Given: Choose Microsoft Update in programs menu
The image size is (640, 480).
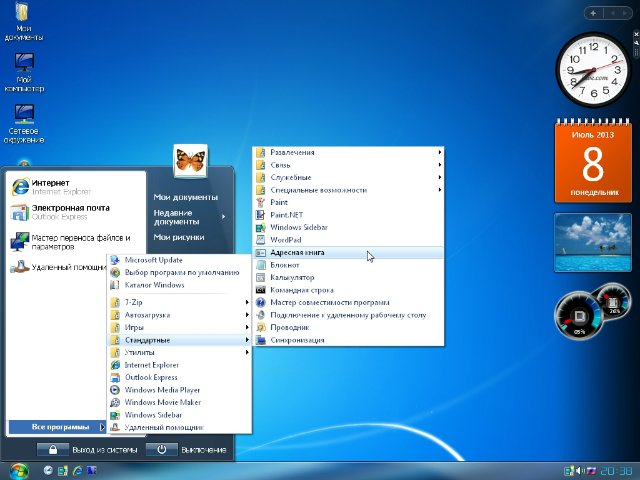Looking at the screenshot, I should [x=153, y=260].
